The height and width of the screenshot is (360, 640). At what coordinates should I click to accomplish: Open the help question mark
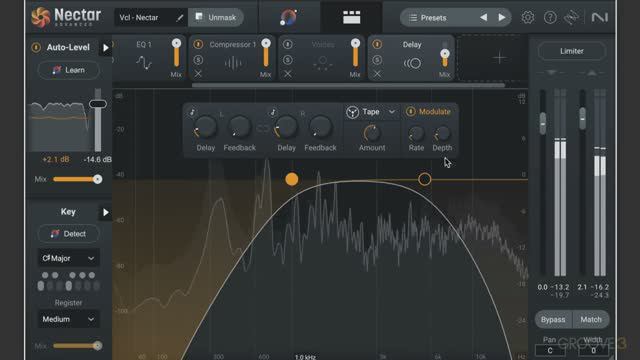coord(550,18)
